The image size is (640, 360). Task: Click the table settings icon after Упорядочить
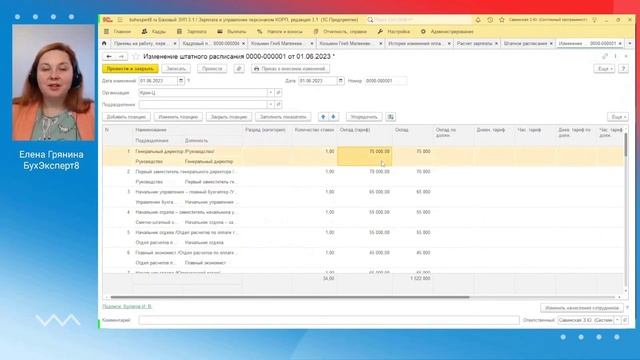[391, 117]
